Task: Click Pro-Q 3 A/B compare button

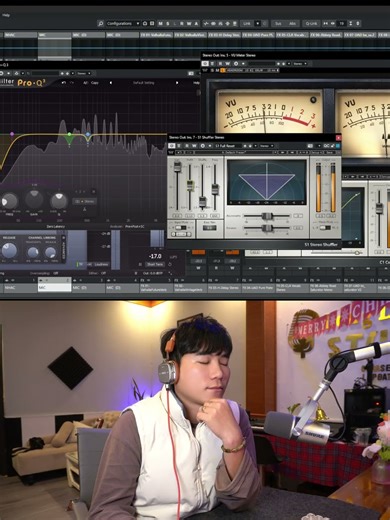Action: tap(85, 83)
